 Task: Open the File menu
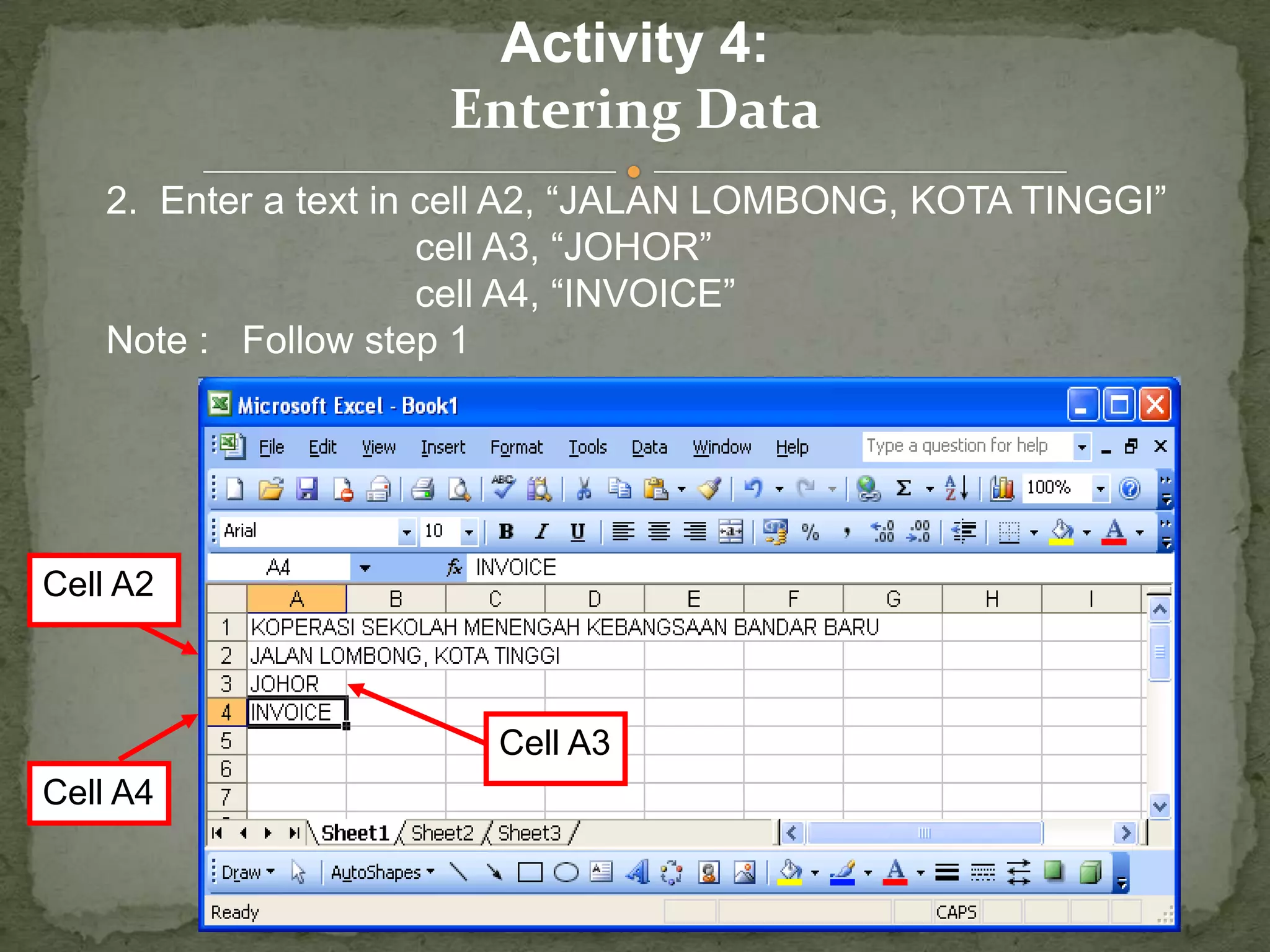[271, 447]
